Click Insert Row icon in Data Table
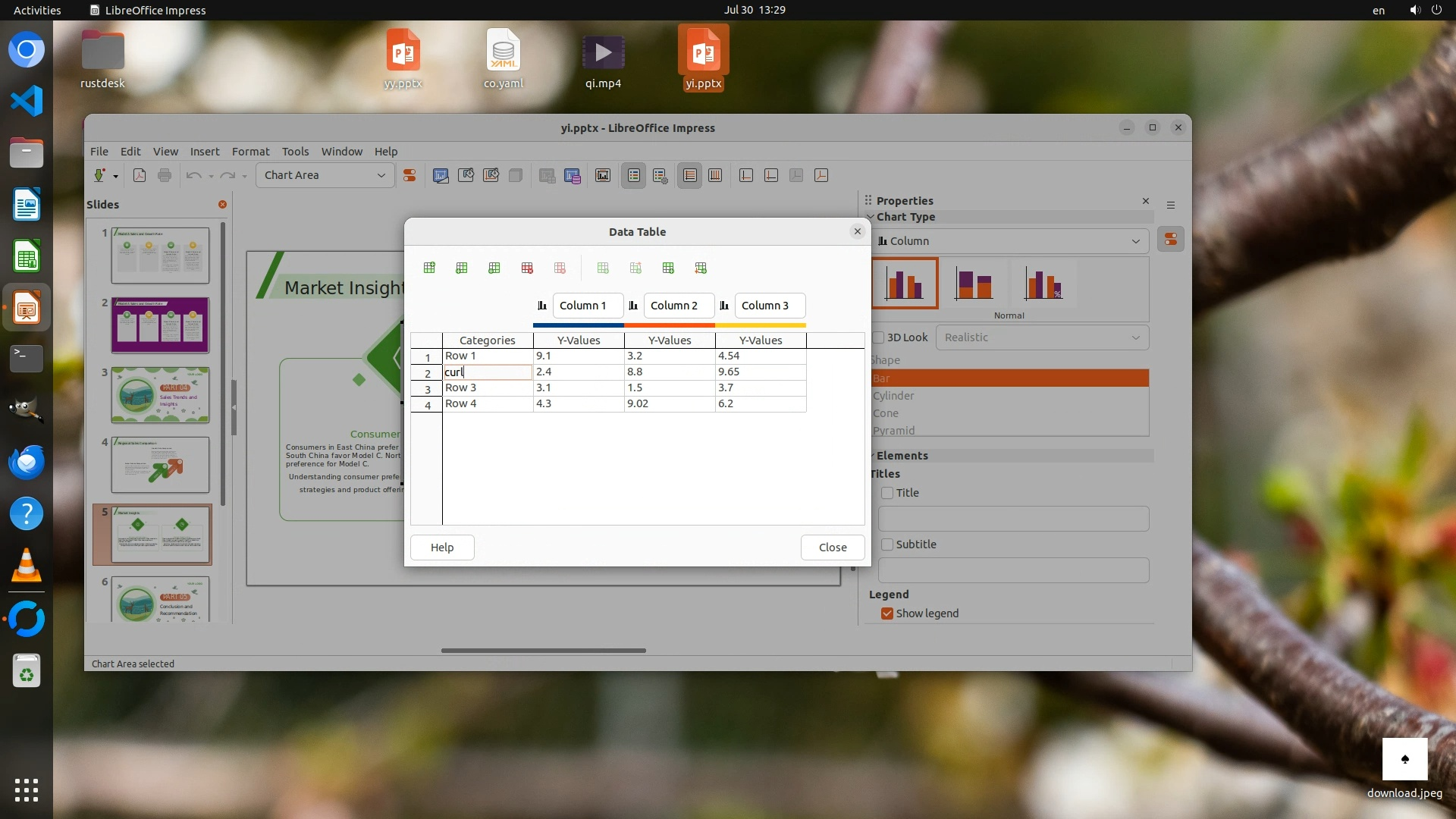The height and width of the screenshot is (819, 1456). pos(429,268)
